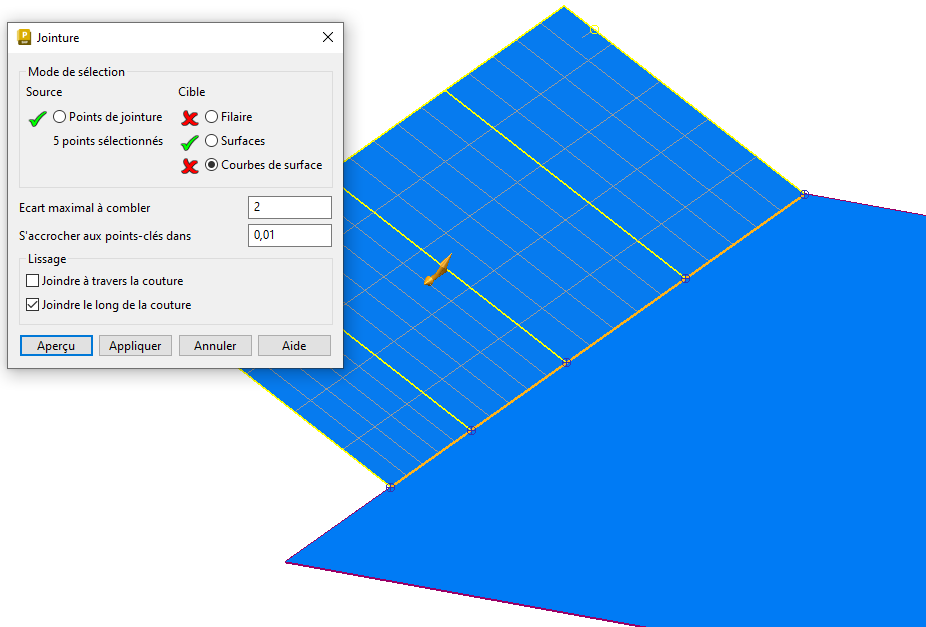Click green checkmark icon beside Surfaces
926x627 pixels.
190,142
